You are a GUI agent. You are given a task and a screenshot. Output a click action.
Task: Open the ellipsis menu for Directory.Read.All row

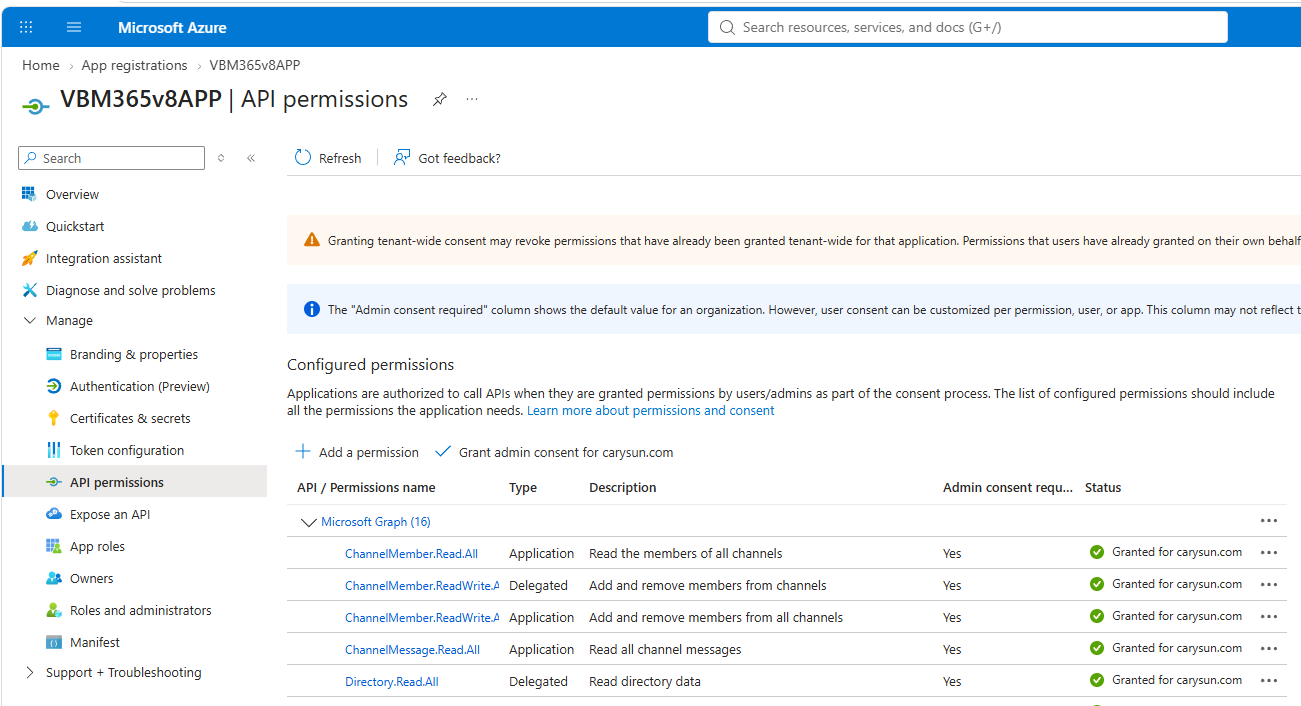(x=1269, y=681)
